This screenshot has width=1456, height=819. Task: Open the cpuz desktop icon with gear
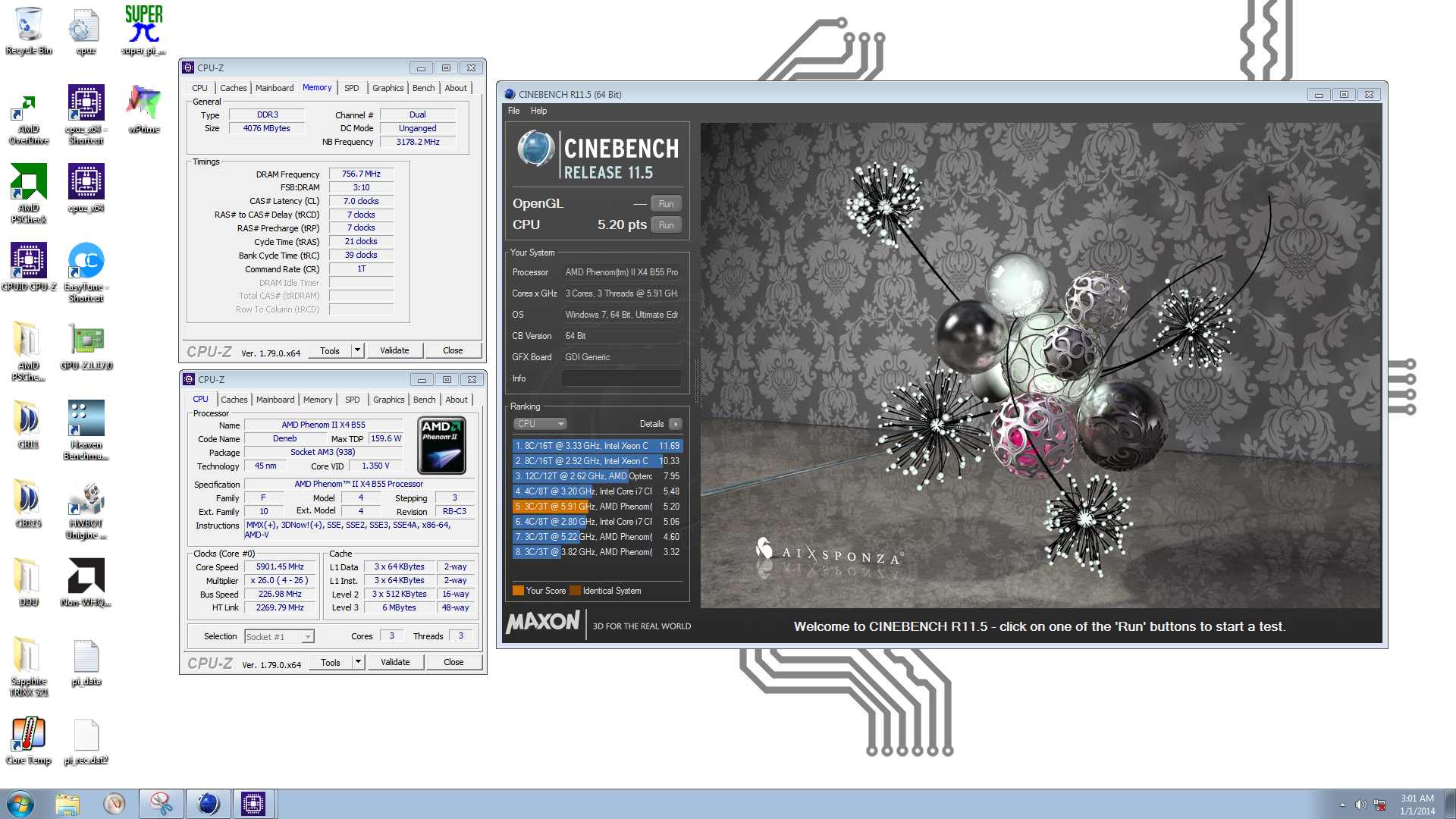click(86, 30)
